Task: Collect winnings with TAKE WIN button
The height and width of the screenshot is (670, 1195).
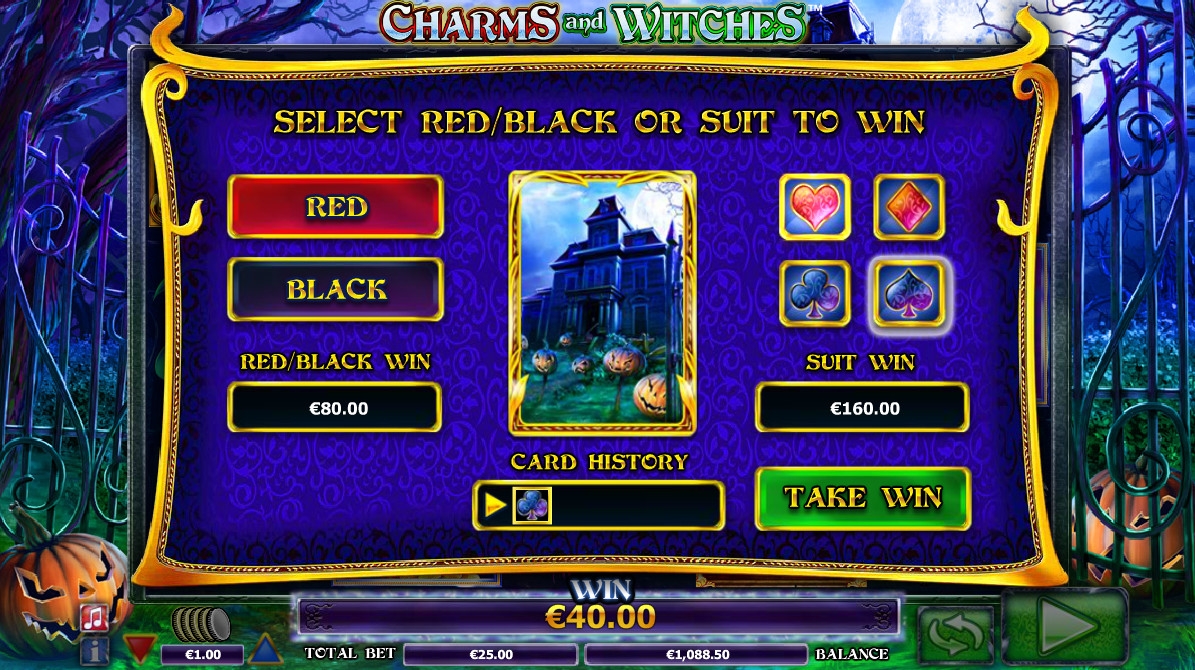Action: pyautogui.click(x=863, y=498)
